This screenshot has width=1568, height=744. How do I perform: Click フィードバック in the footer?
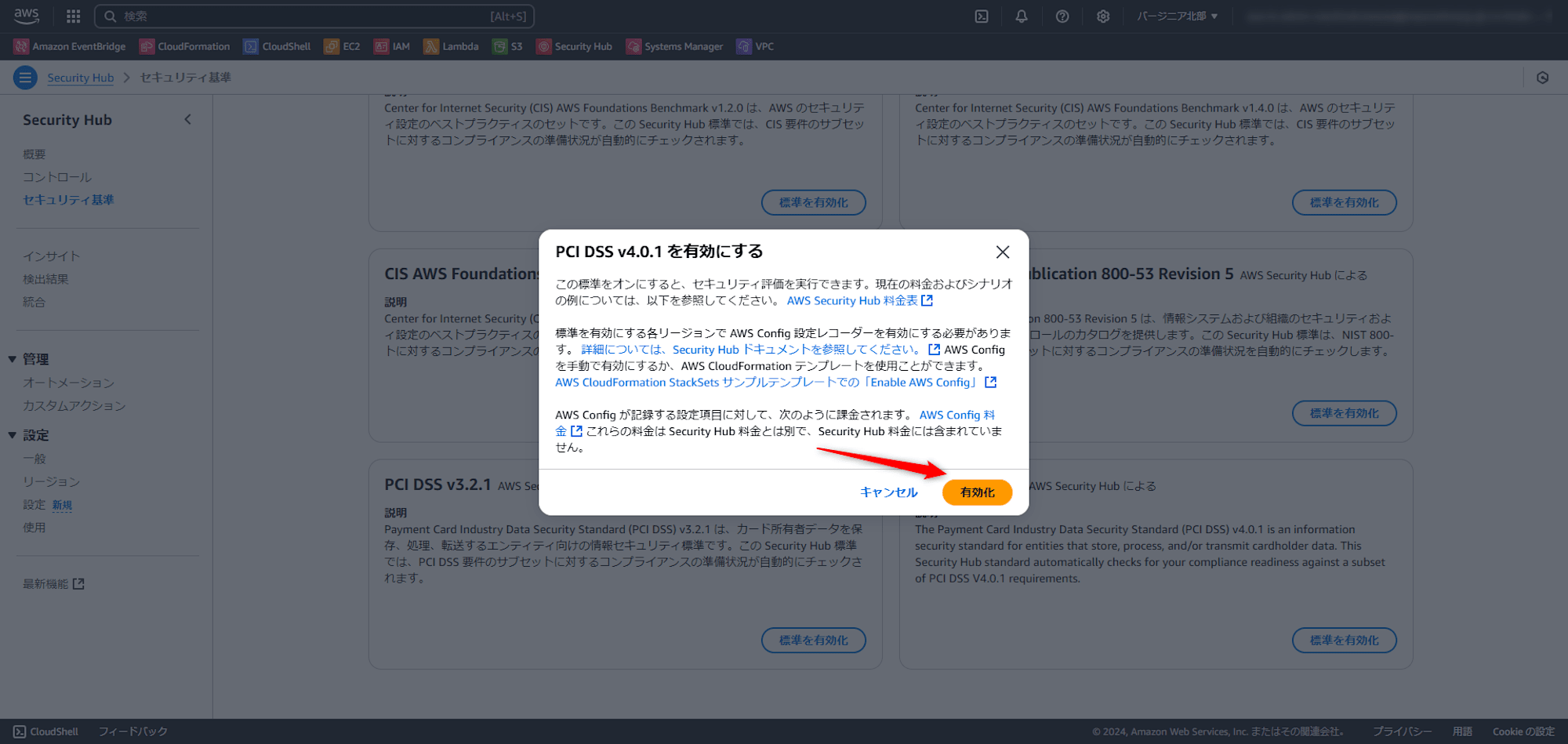pos(132,731)
